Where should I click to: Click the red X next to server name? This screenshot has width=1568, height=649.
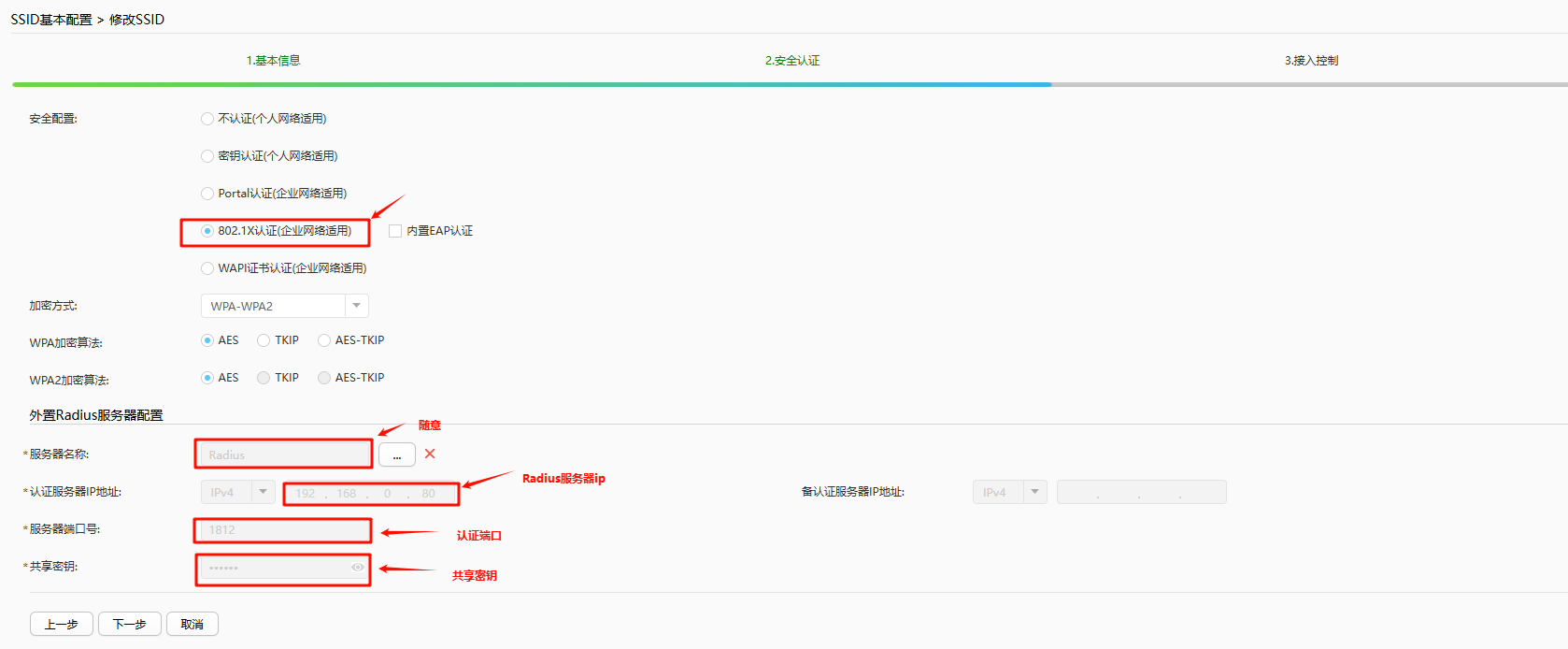pos(430,454)
